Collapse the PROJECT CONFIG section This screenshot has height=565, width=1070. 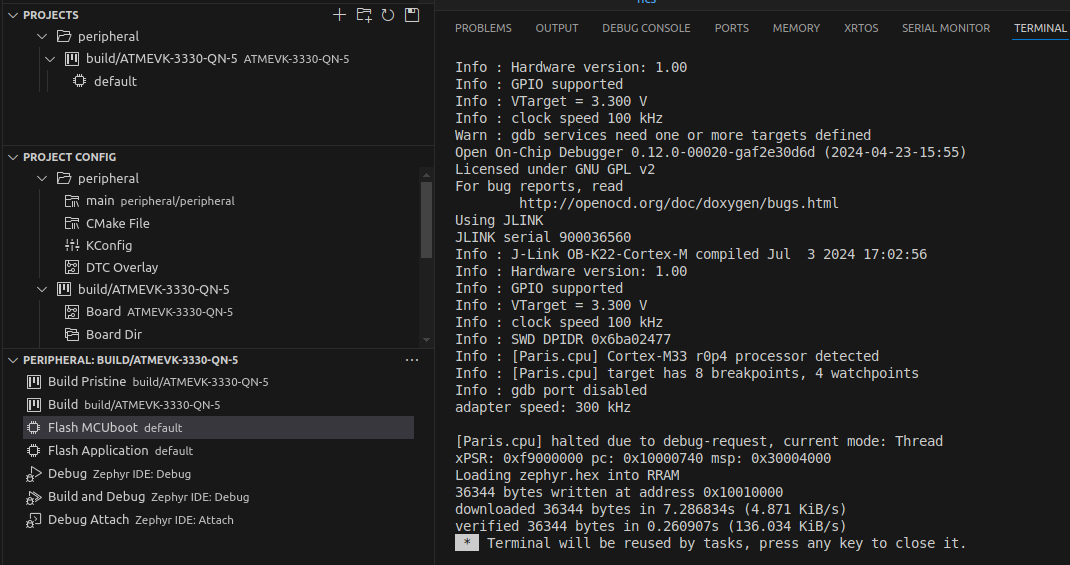(13, 157)
